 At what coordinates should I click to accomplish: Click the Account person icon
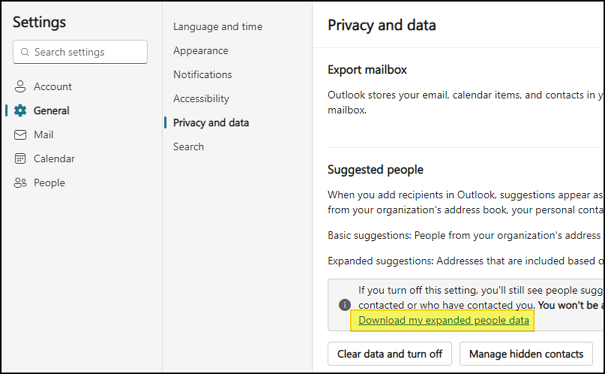[x=20, y=86]
